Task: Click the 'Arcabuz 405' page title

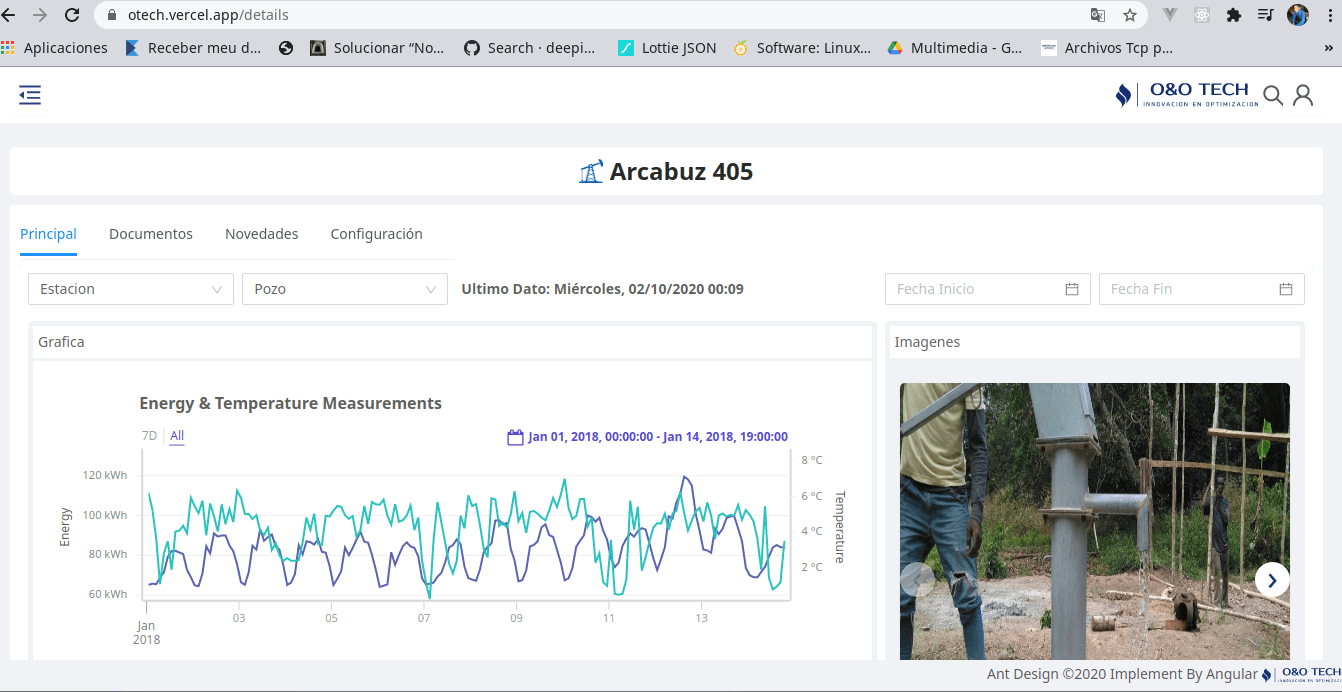Action: (681, 172)
